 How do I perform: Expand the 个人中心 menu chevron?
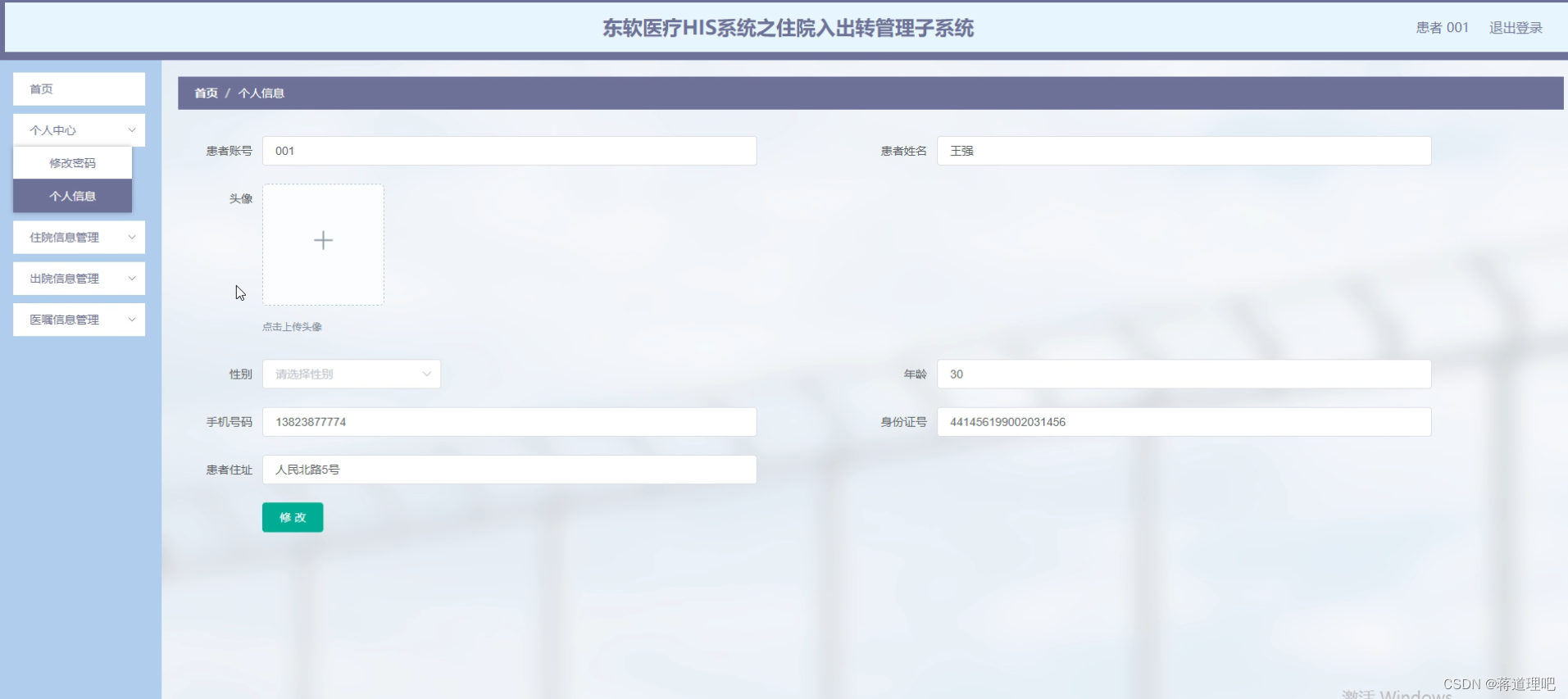click(x=132, y=130)
